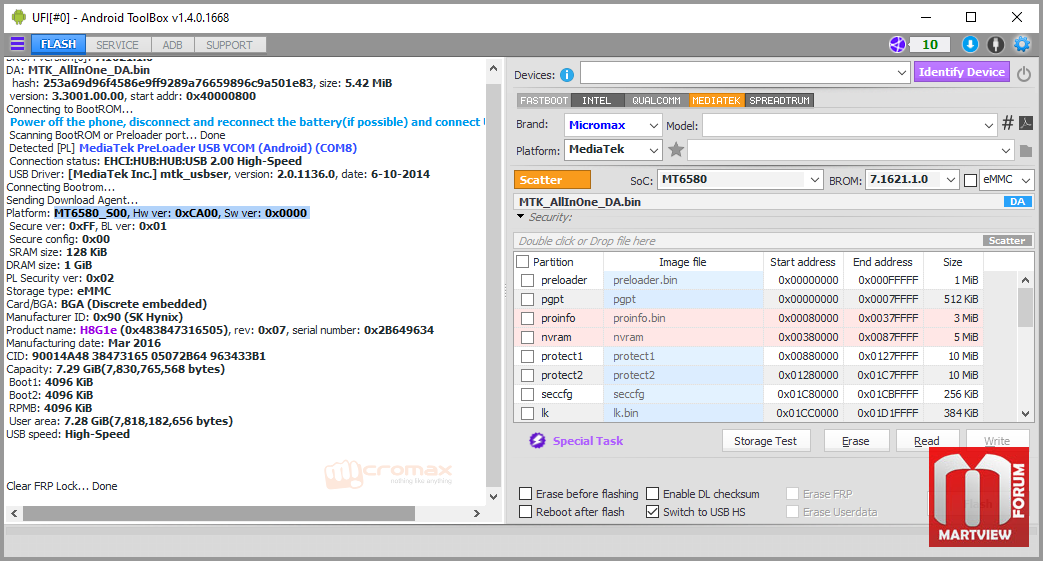The height and width of the screenshot is (561, 1043).
Task: Check the protect1 partition checkbox
Action: [527, 356]
